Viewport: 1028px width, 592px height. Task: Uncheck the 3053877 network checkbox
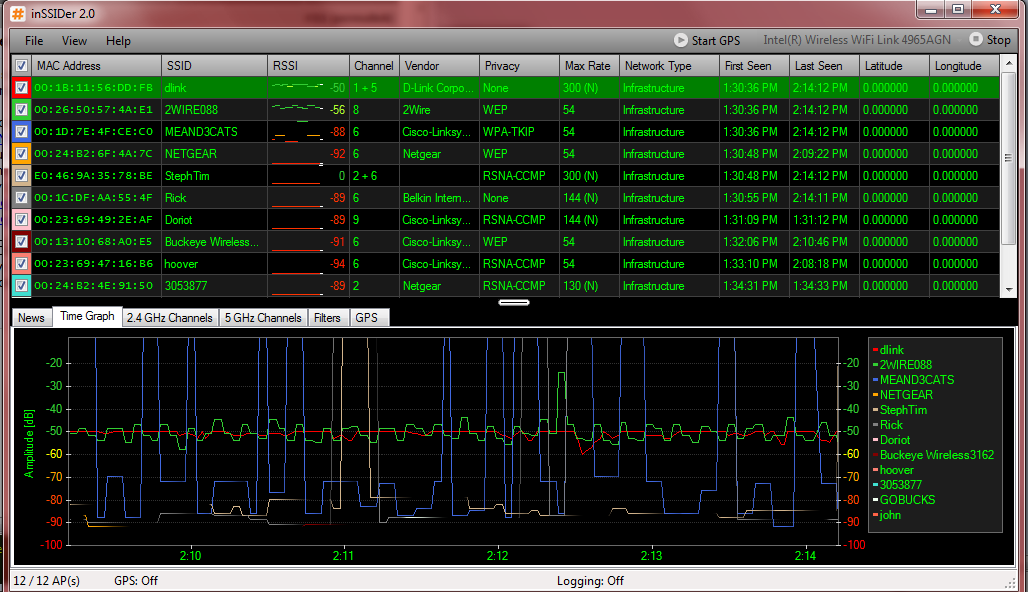point(21,286)
